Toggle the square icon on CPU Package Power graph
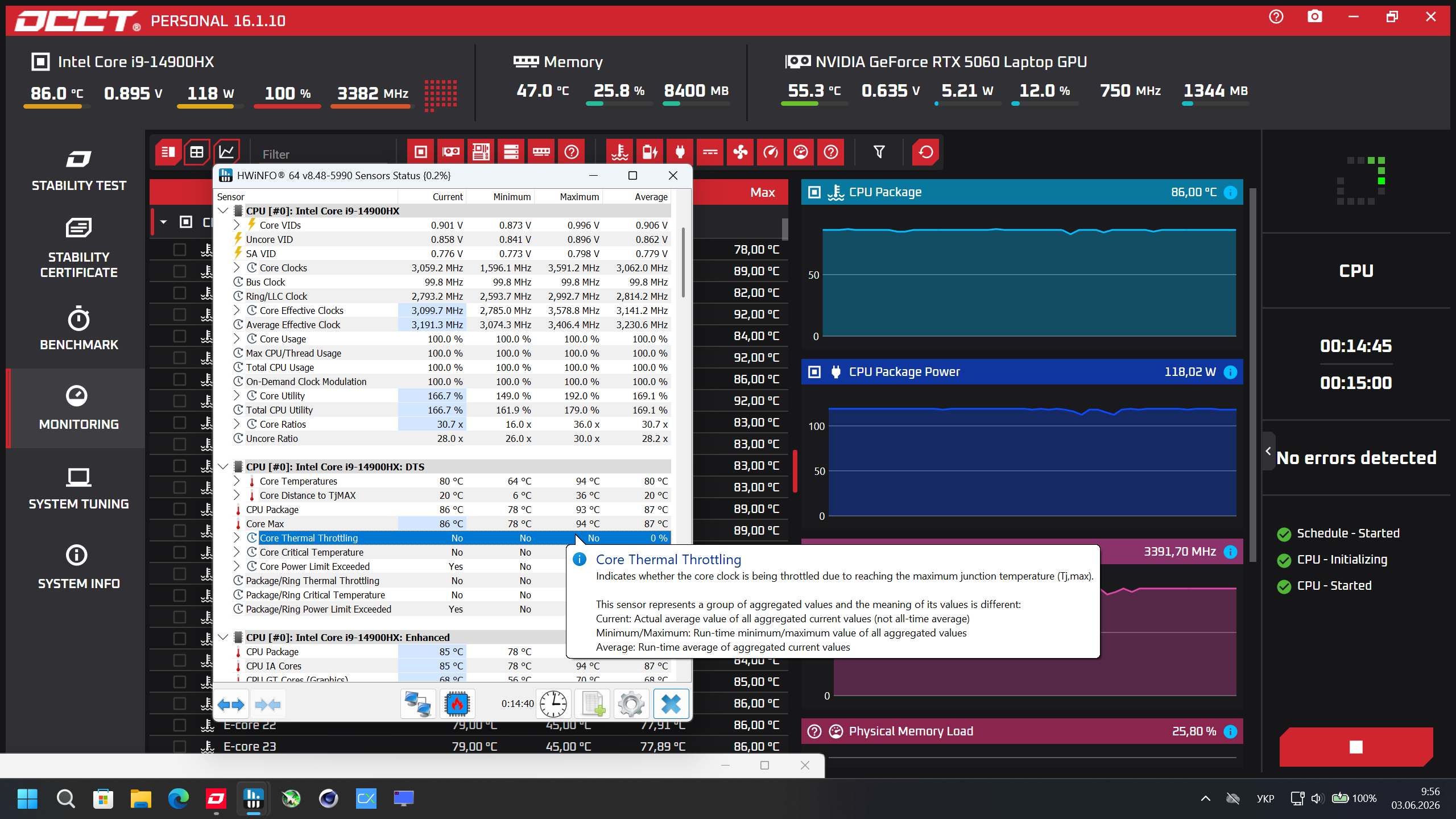 click(814, 372)
